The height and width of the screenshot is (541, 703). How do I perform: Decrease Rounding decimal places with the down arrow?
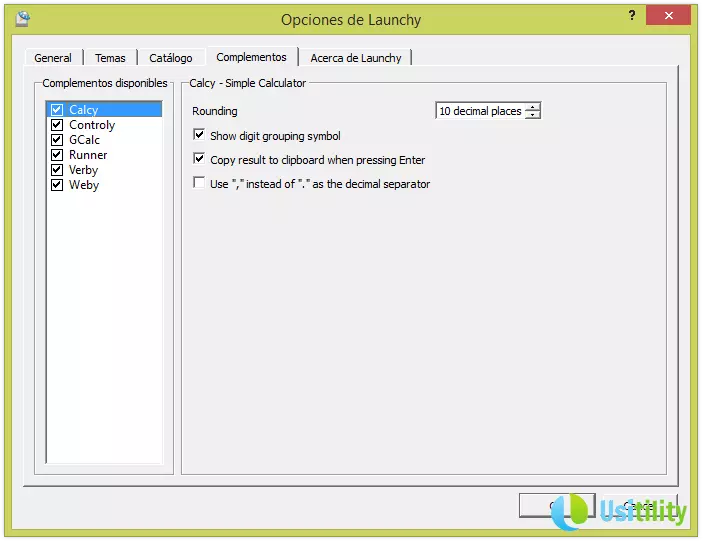tap(533, 115)
